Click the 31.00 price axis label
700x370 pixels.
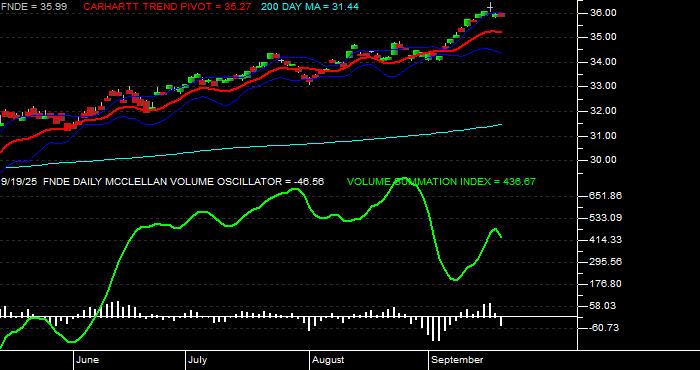pyautogui.click(x=604, y=135)
